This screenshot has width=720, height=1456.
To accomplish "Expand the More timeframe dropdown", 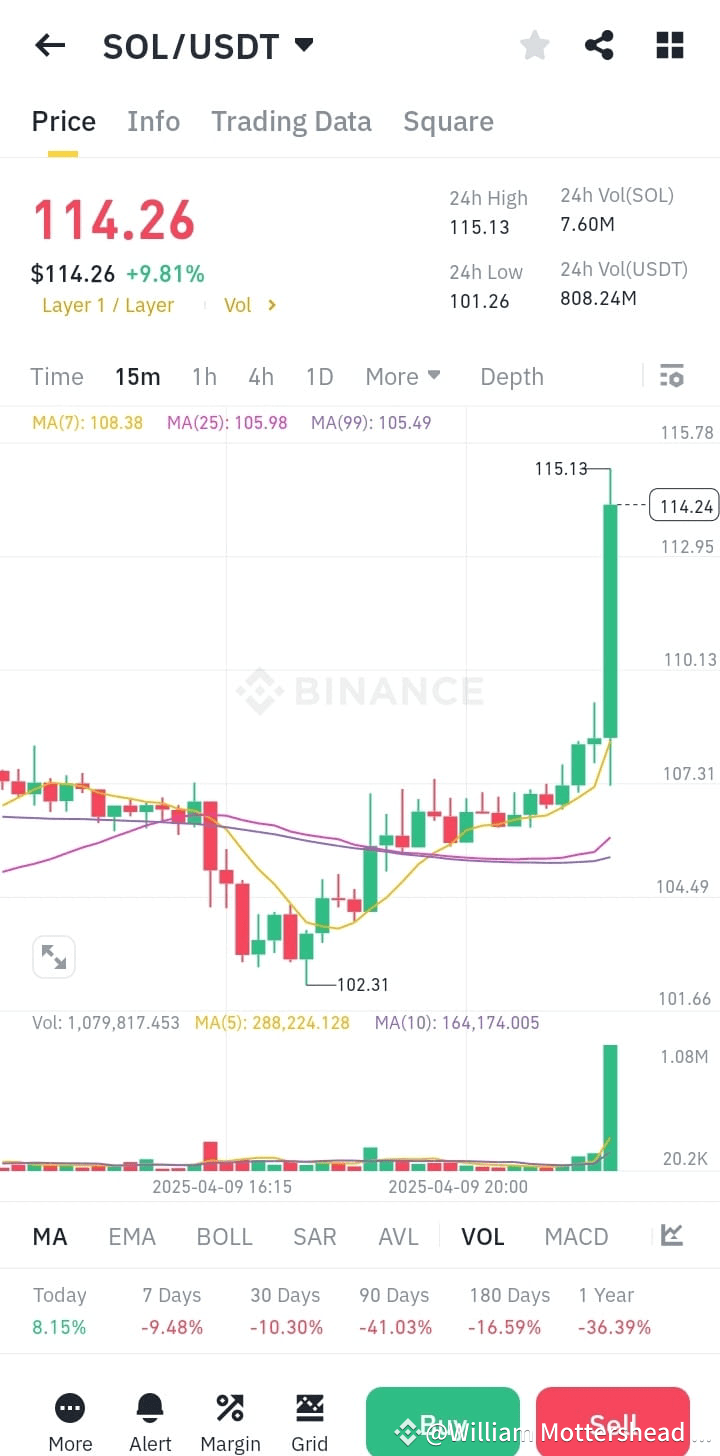I will coord(402,376).
